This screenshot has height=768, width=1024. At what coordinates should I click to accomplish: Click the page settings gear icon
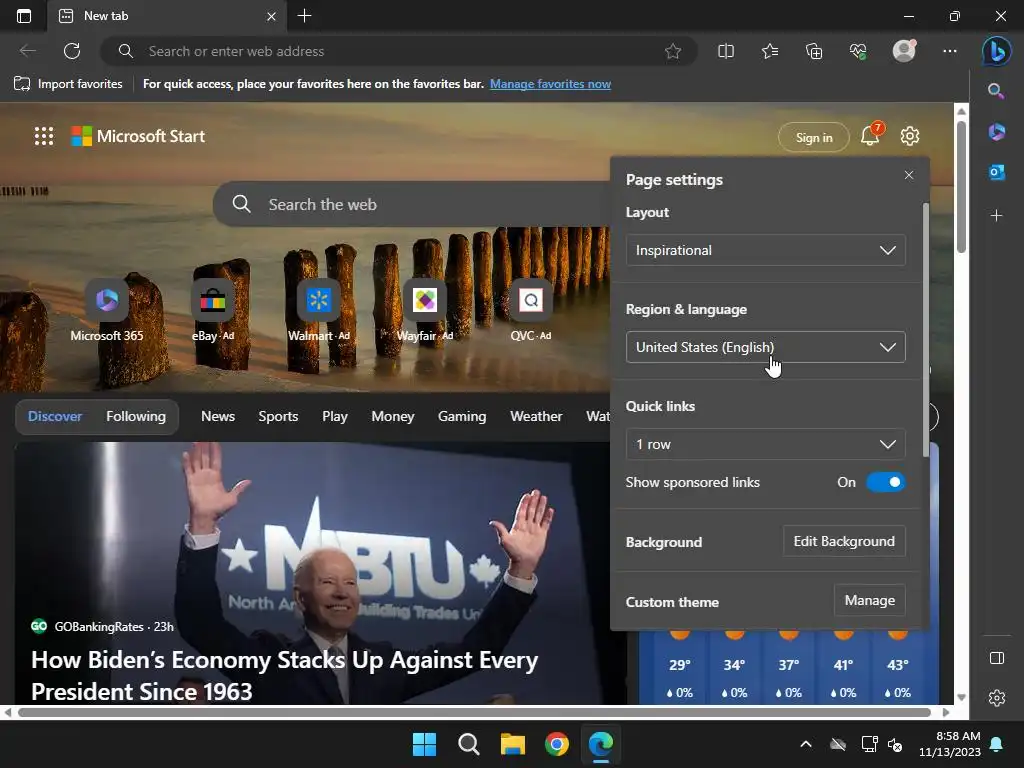pyautogui.click(x=910, y=136)
